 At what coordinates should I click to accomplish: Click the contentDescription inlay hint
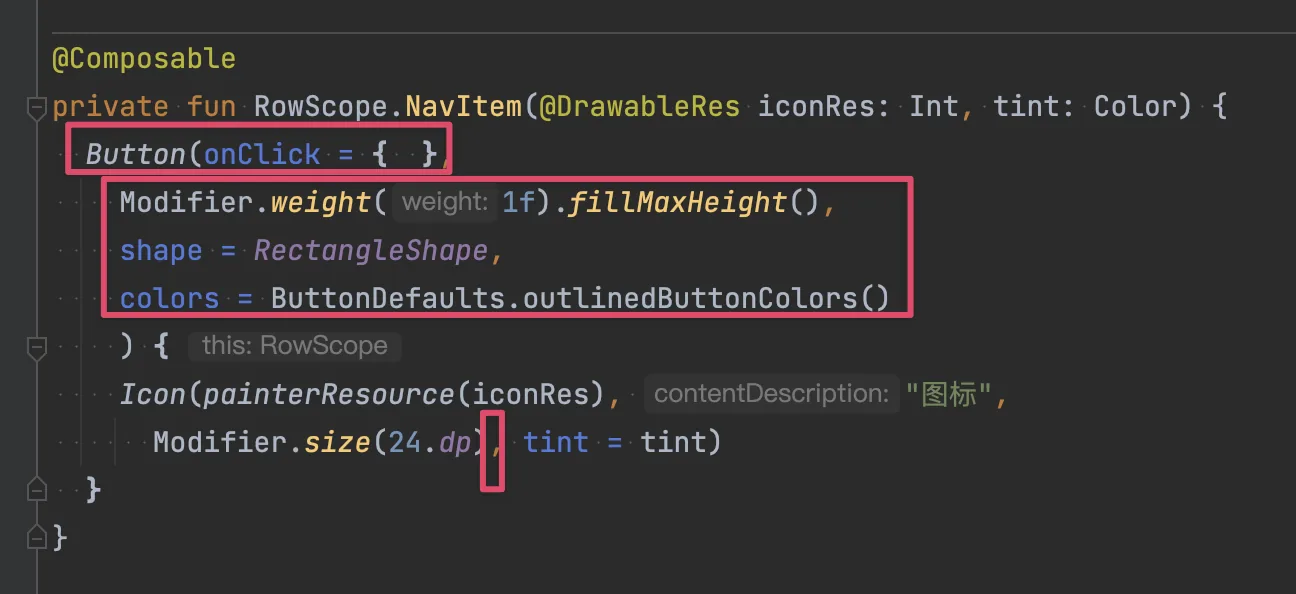pyautogui.click(x=770, y=394)
